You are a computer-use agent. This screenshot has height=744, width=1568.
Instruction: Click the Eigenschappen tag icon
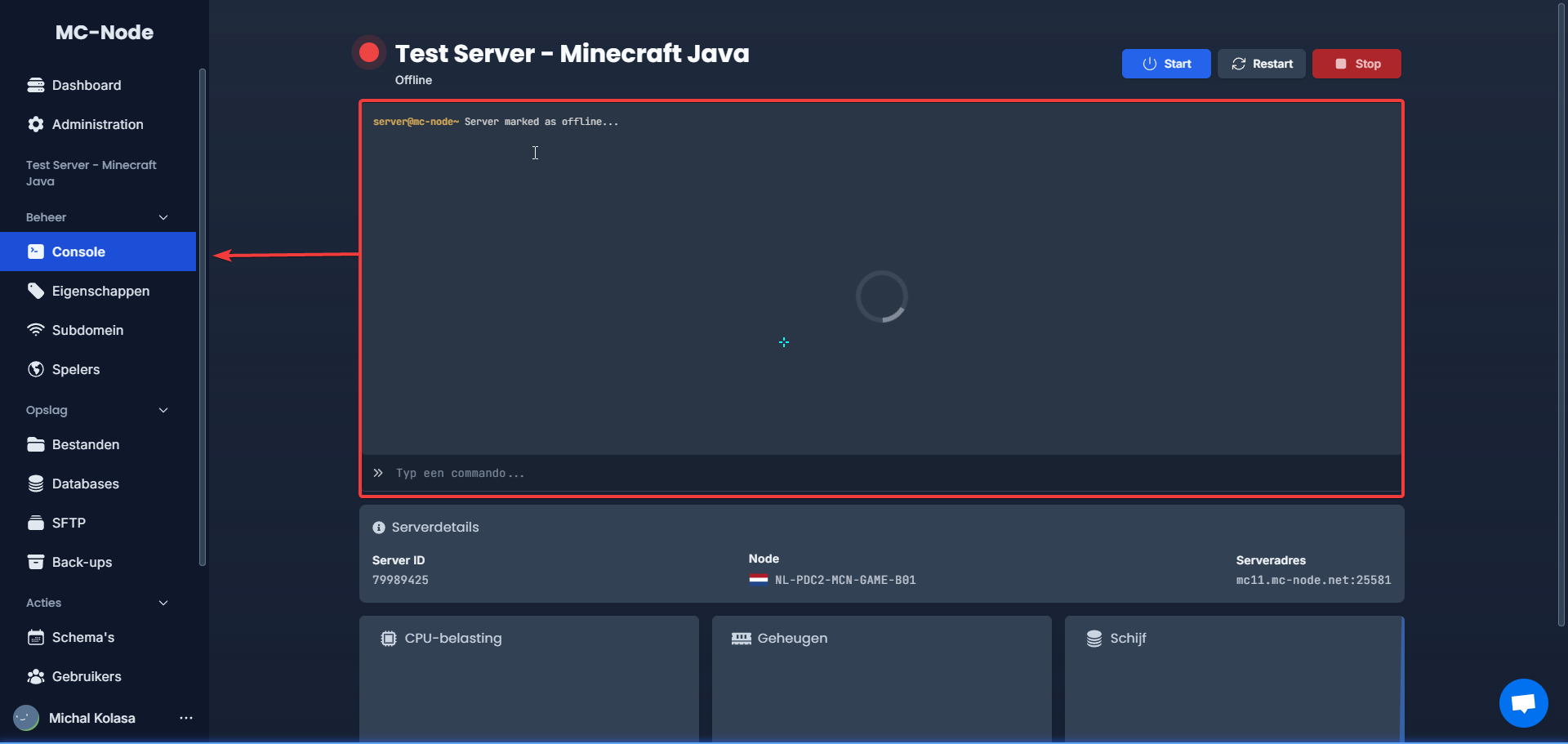click(x=36, y=291)
